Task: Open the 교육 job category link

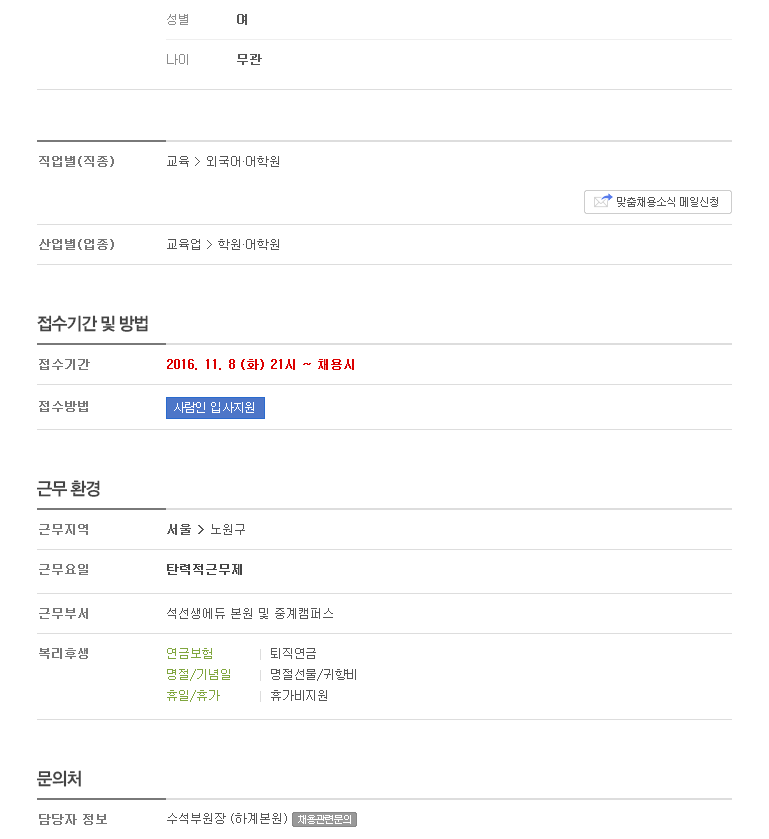Action: click(178, 161)
